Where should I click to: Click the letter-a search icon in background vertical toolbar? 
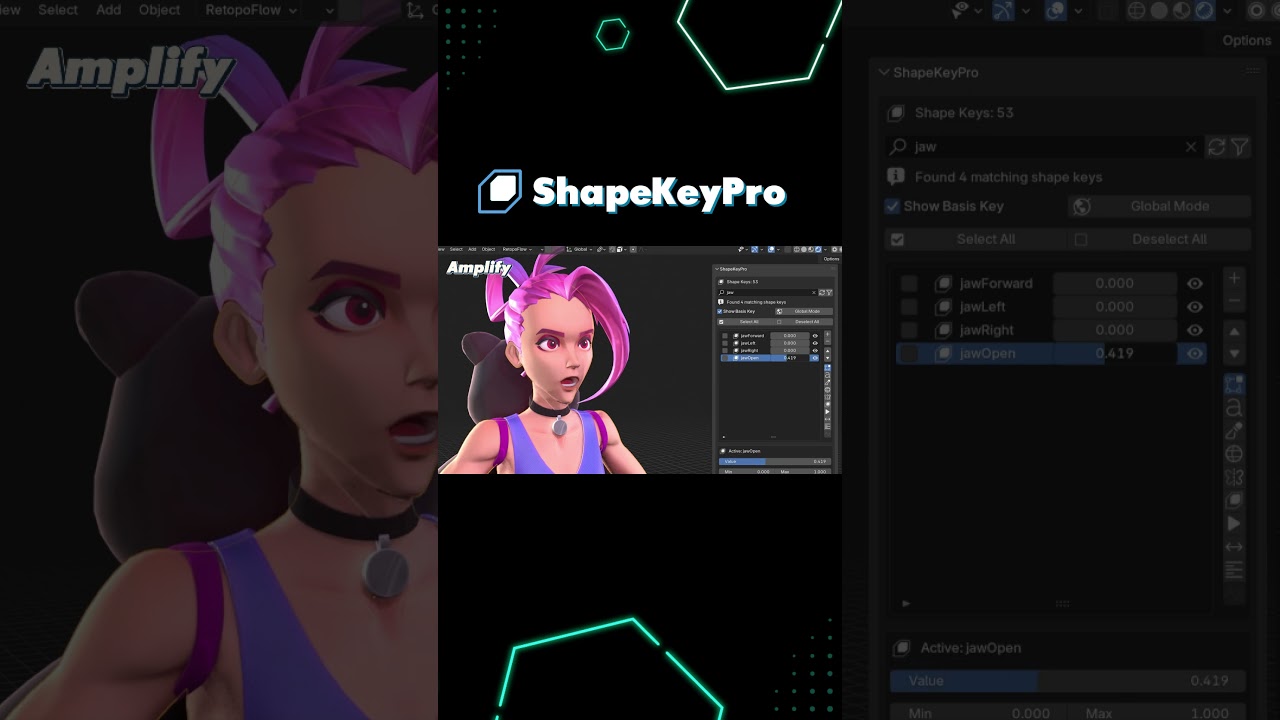[x=1234, y=408]
